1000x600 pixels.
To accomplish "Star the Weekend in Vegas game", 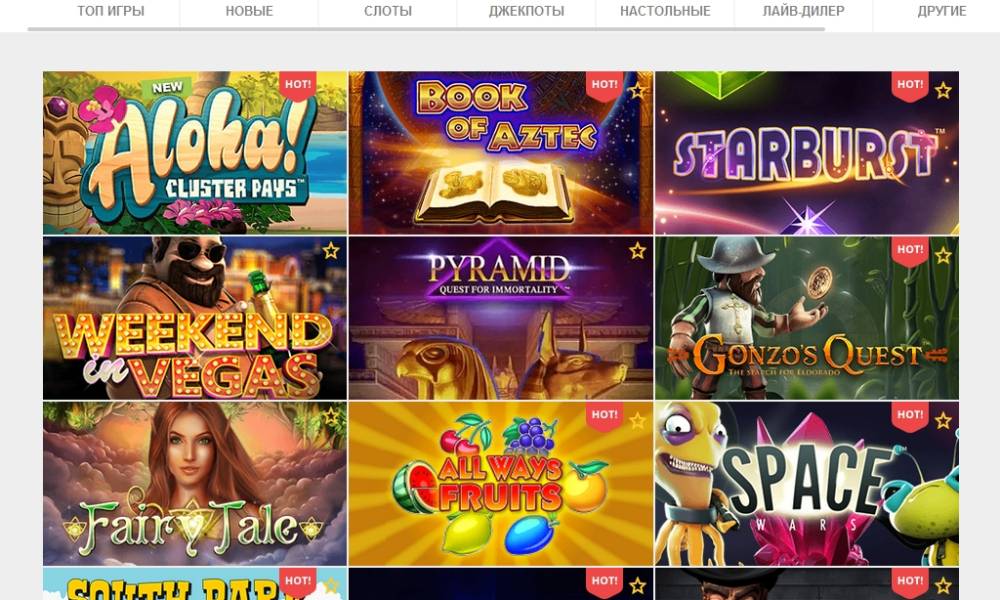I will click(x=331, y=251).
